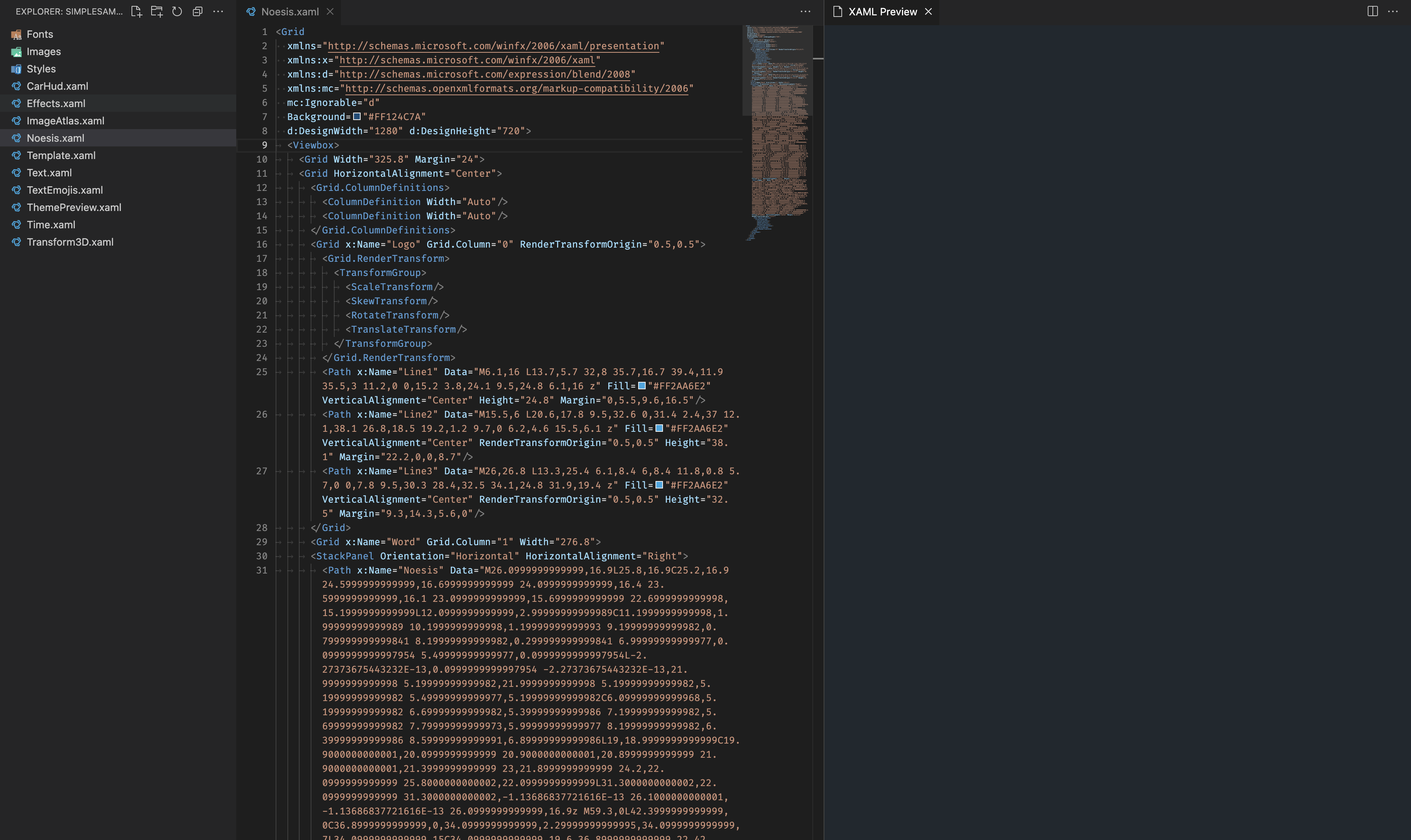Select line number 16 in the gutter
Viewport: 1411px width, 840px height.
click(x=261, y=244)
